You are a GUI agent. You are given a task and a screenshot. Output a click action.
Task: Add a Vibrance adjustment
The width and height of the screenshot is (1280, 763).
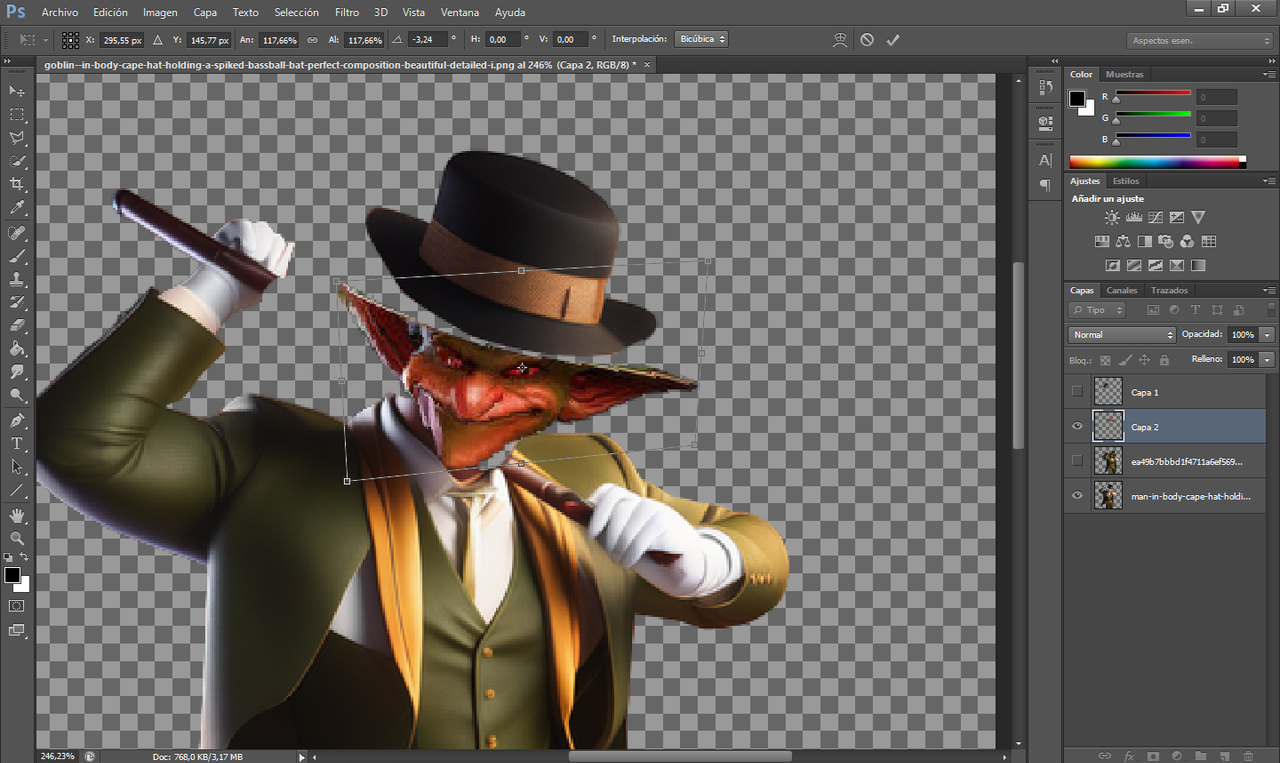tap(1198, 217)
